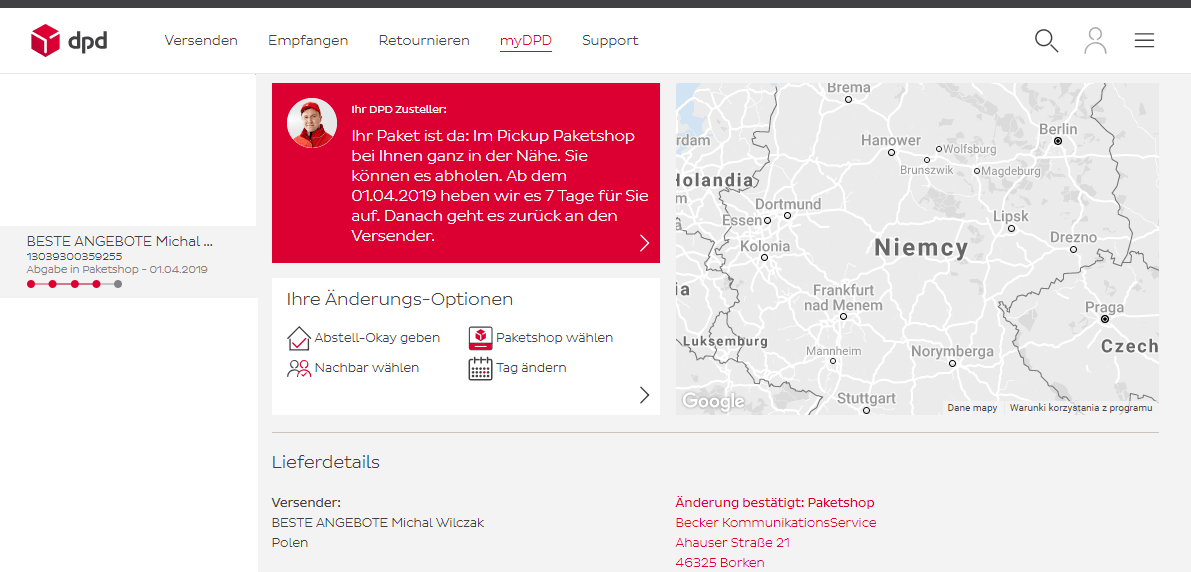
Task: Open the Warunki korzystania z programu link
Action: coord(1080,408)
